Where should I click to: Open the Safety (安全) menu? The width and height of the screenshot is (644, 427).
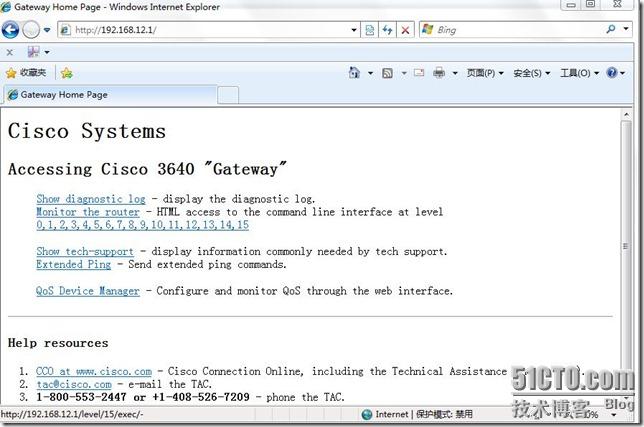point(531,73)
